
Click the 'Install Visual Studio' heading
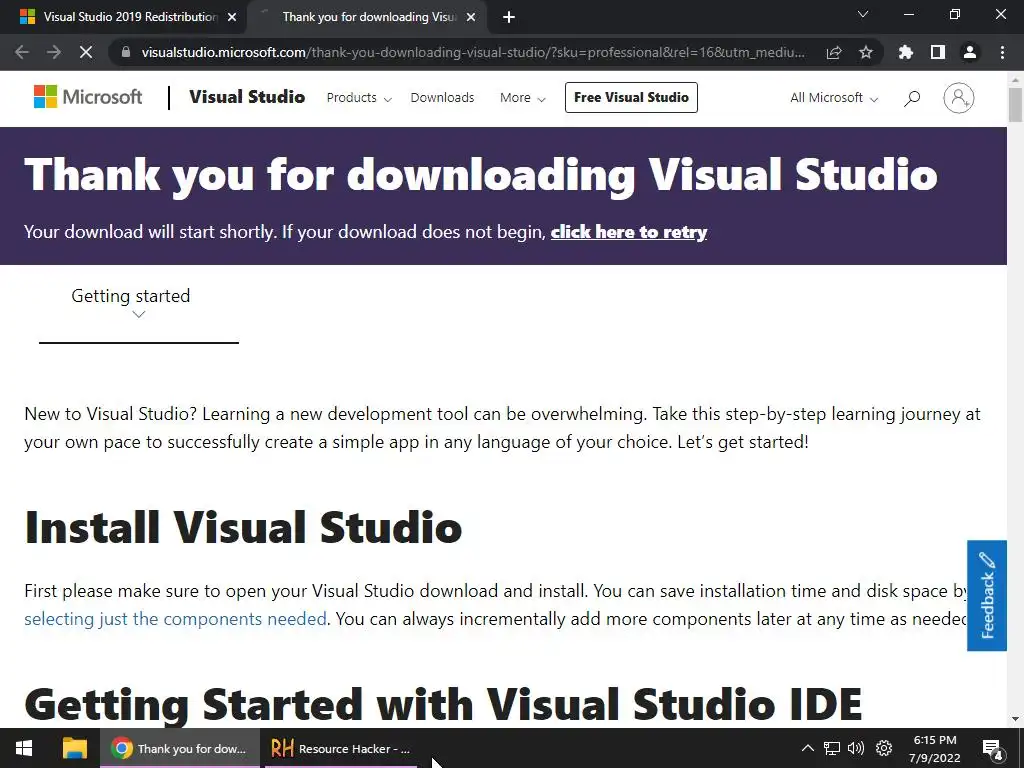pyautogui.click(x=243, y=527)
